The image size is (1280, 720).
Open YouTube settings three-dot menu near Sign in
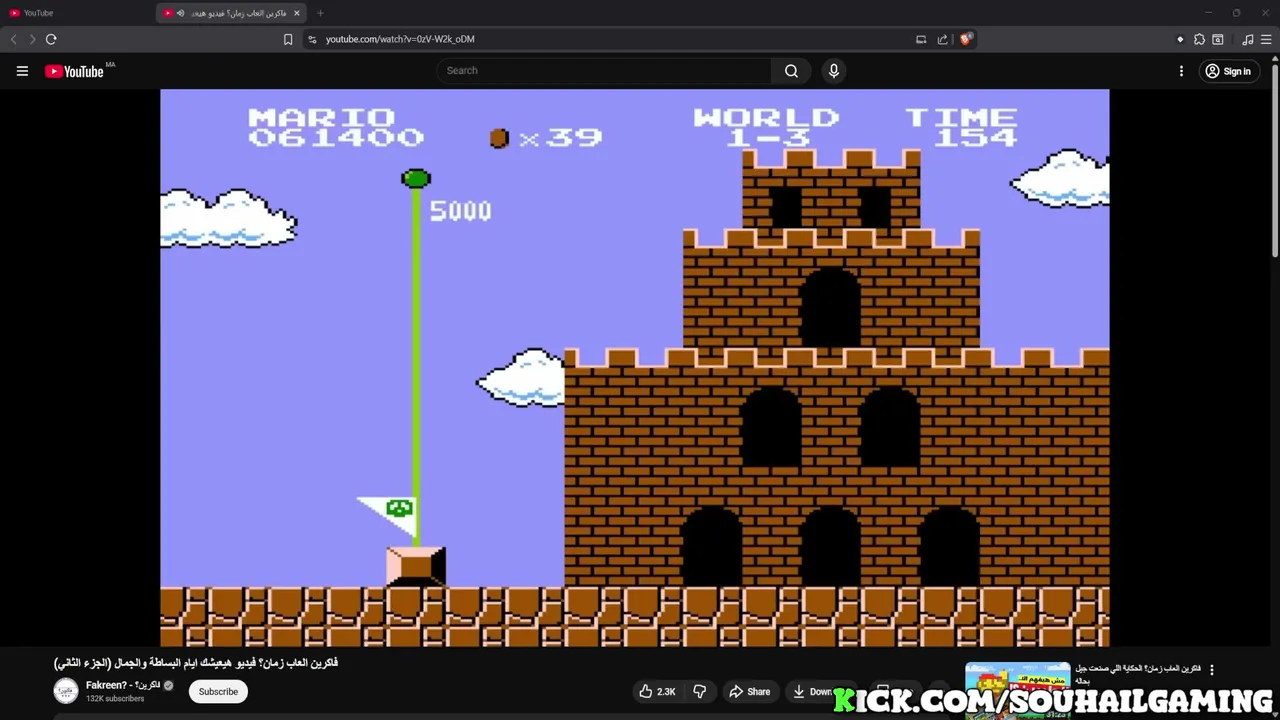1181,71
